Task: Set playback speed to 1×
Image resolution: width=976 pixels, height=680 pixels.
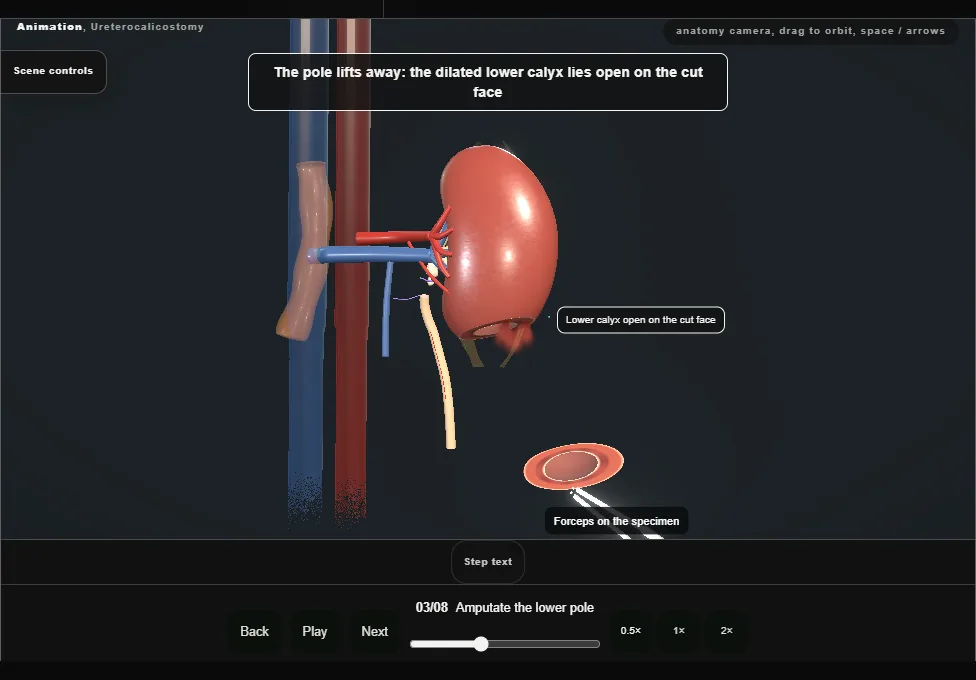Action: point(679,631)
